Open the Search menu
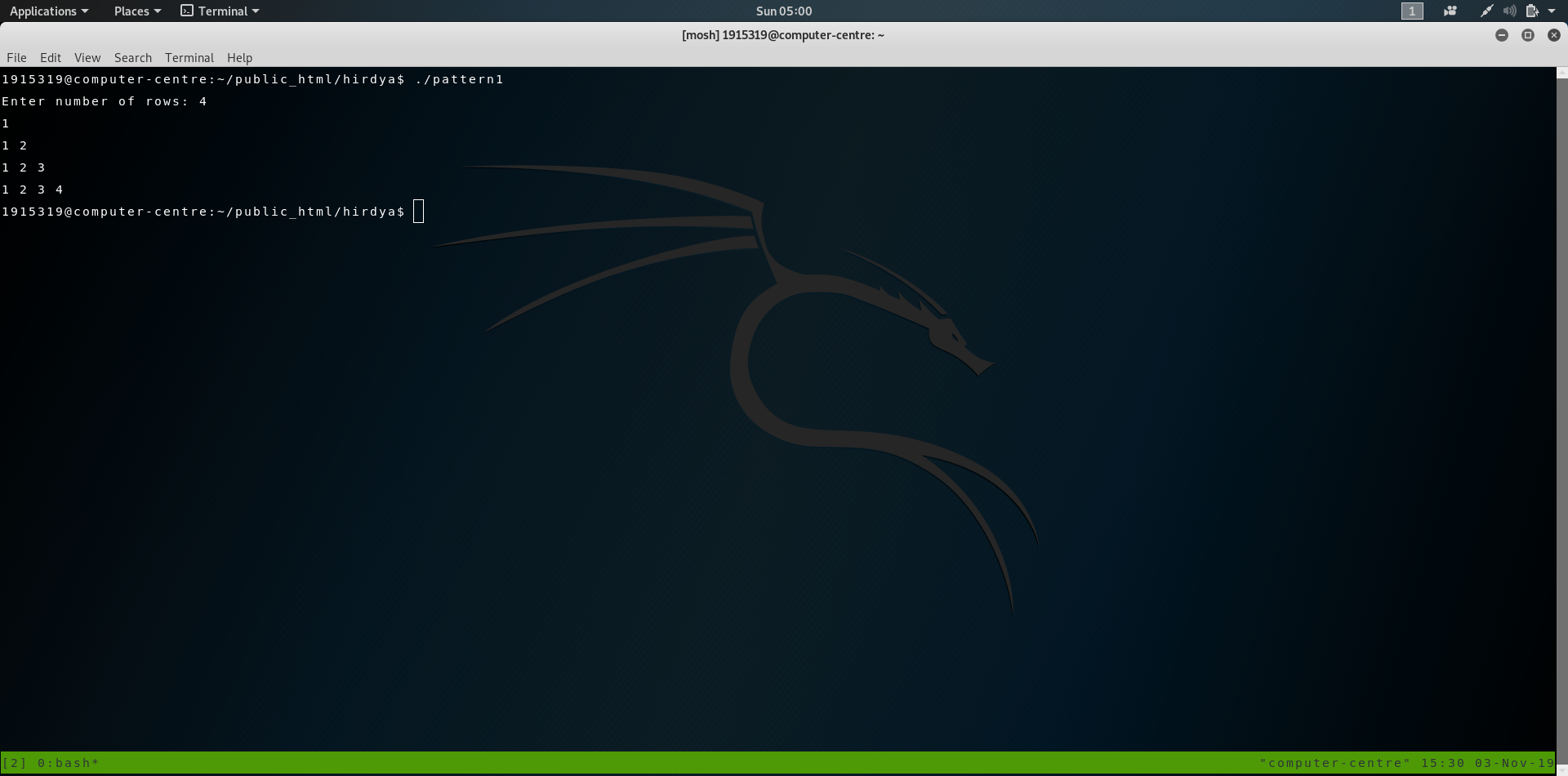 (133, 58)
